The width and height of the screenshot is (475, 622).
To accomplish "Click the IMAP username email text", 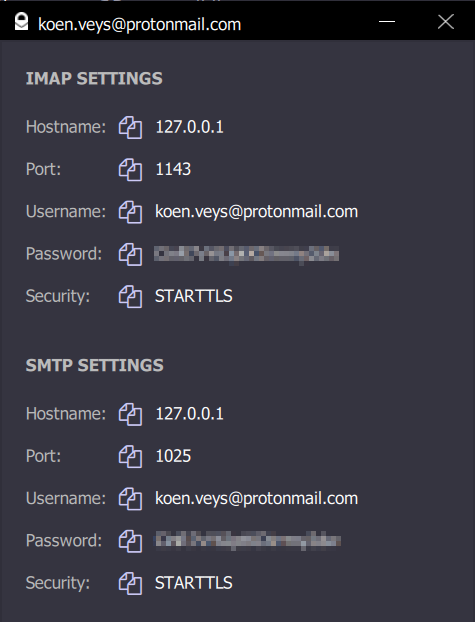I will click(256, 212).
